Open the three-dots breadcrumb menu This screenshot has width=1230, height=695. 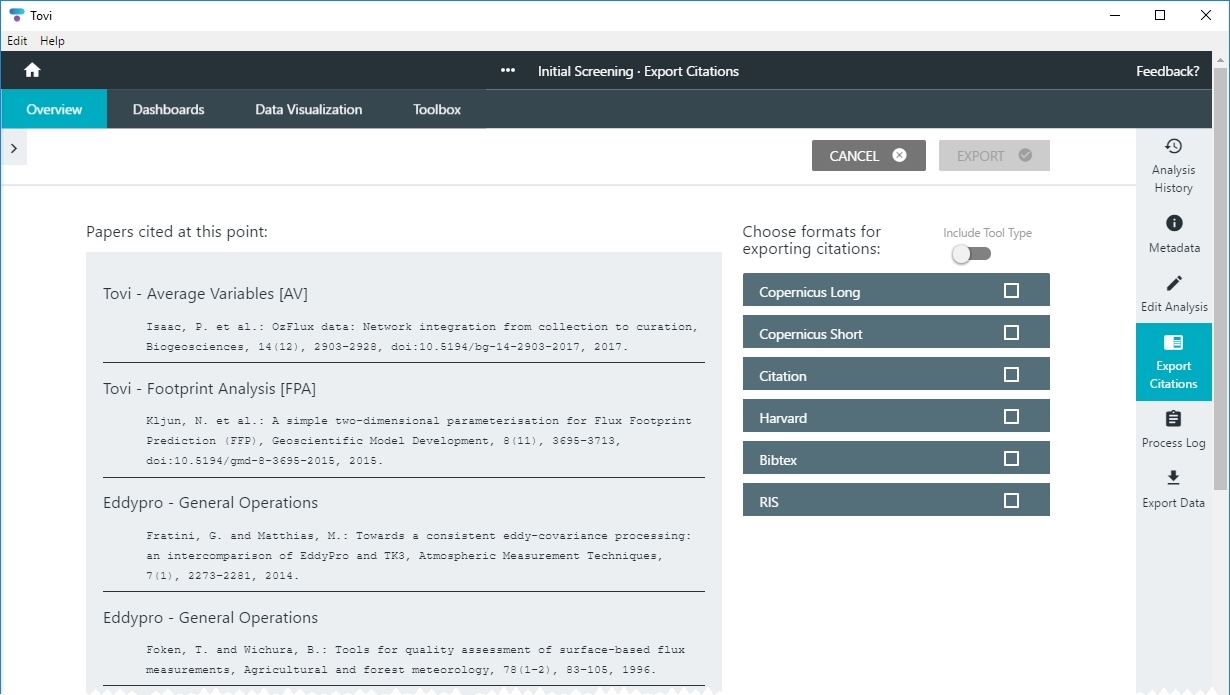pos(508,71)
